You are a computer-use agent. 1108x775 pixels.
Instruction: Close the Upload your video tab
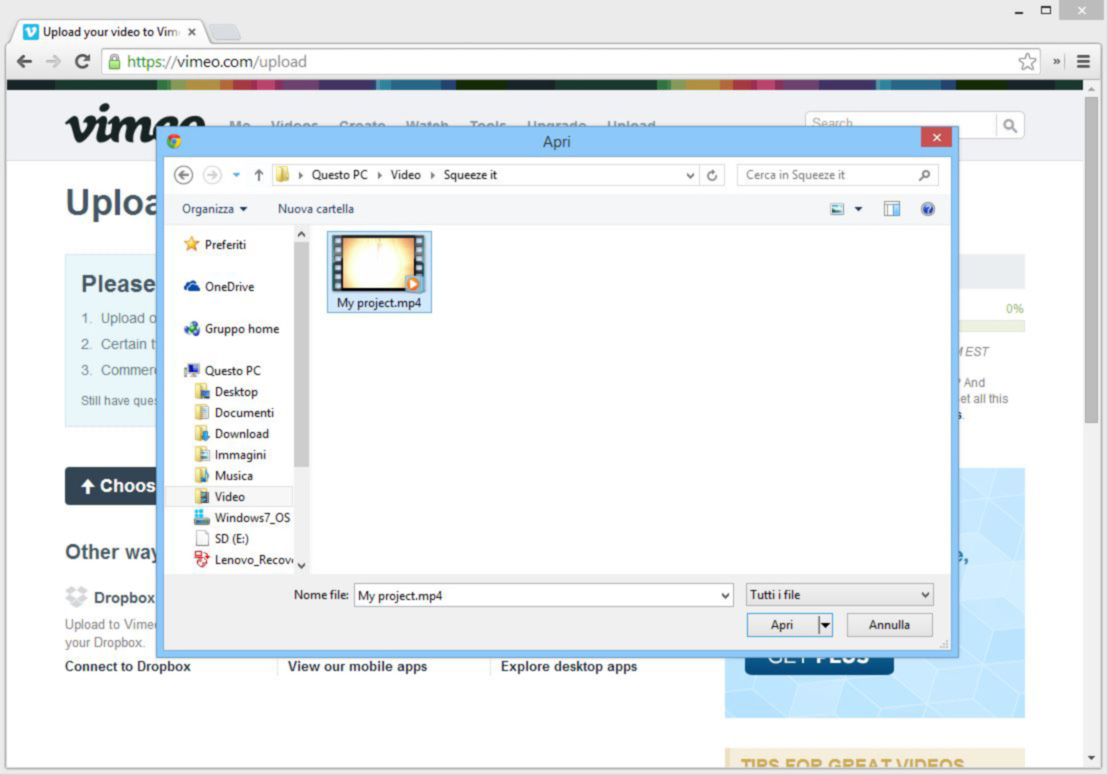(191, 32)
